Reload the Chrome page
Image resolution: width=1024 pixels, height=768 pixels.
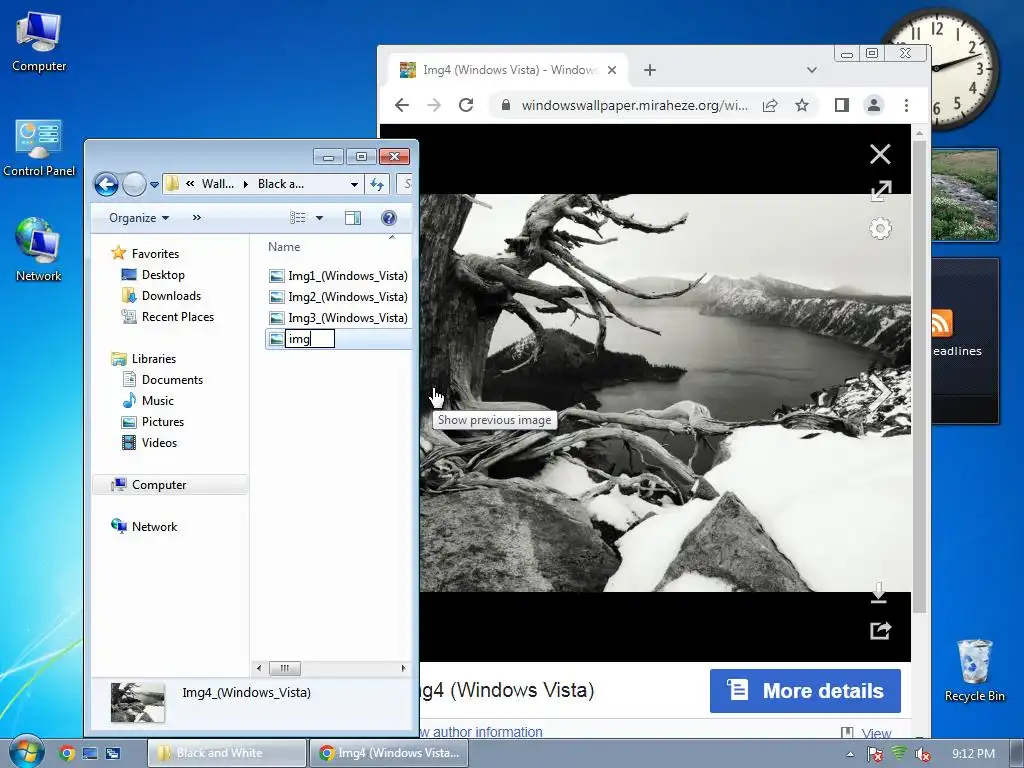466,105
